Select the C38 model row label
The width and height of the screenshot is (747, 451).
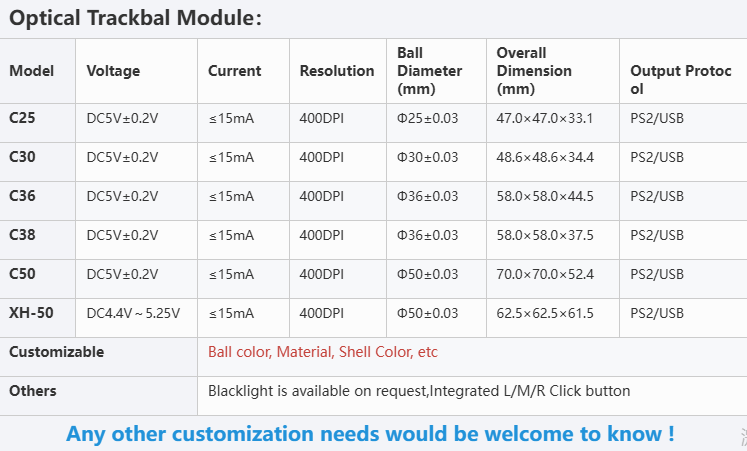pos(22,235)
